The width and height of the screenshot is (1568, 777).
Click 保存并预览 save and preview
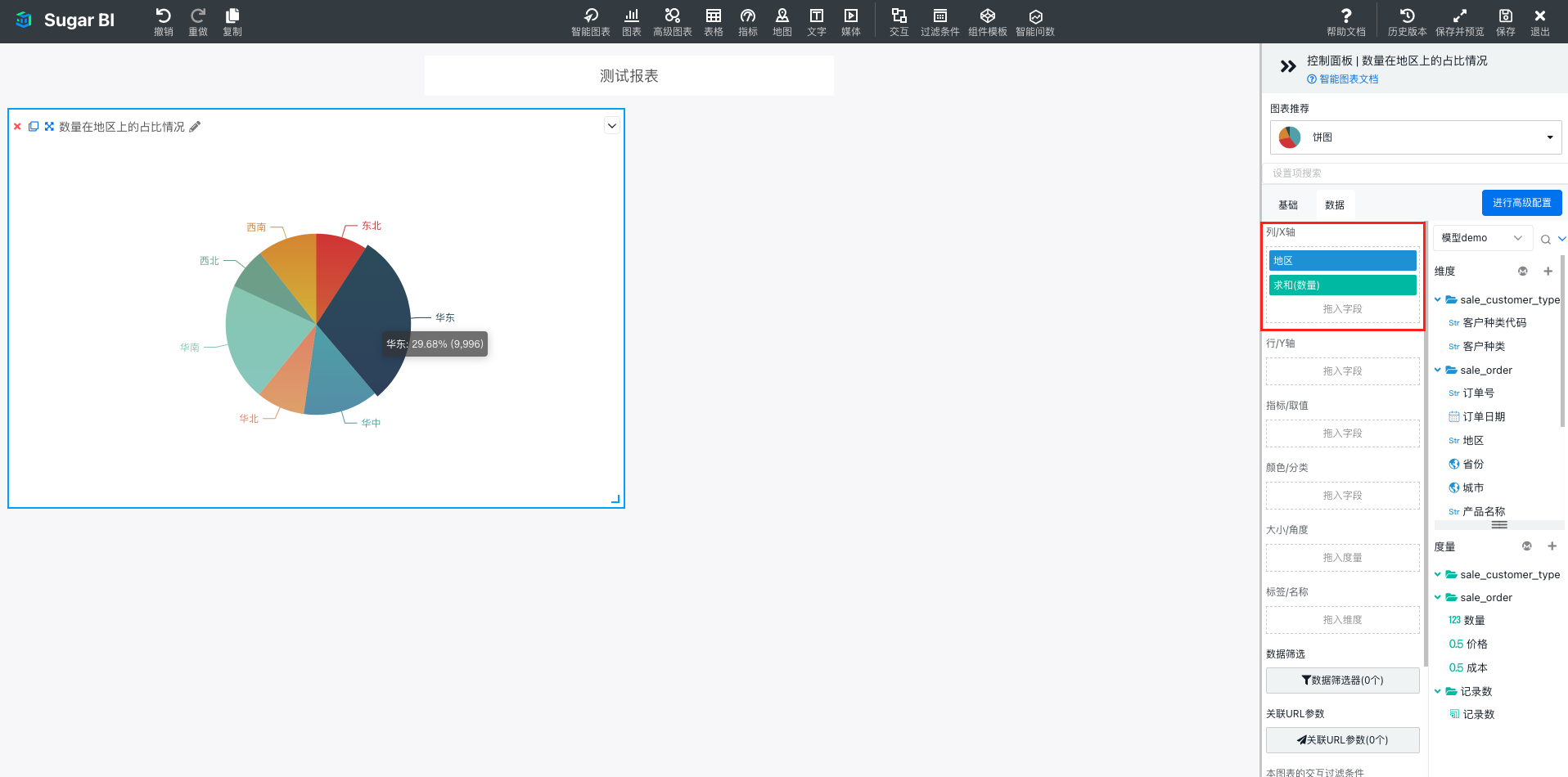pyautogui.click(x=1459, y=21)
